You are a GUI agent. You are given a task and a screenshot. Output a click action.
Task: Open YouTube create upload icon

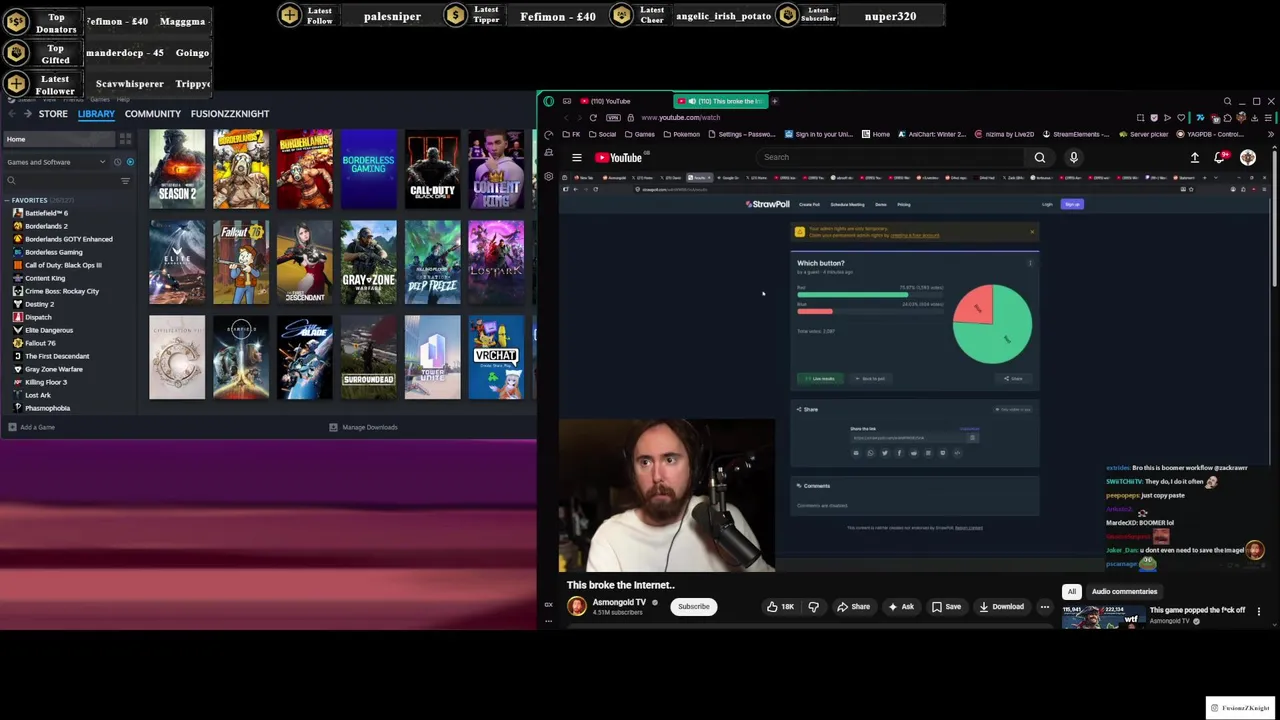click(x=1195, y=157)
